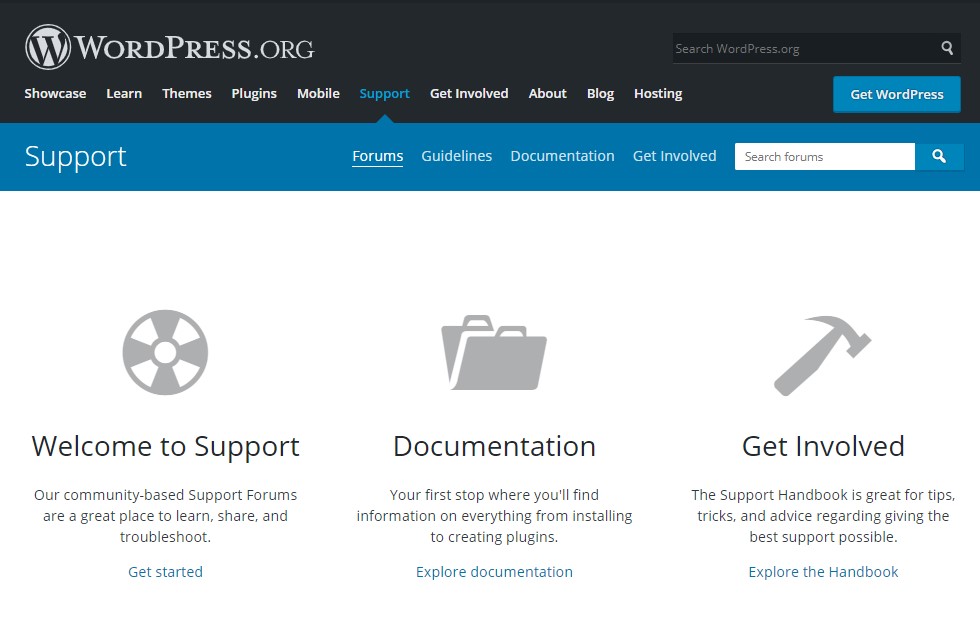Open Guidelines in the Support bar
The width and height of the screenshot is (980, 620).
(457, 156)
